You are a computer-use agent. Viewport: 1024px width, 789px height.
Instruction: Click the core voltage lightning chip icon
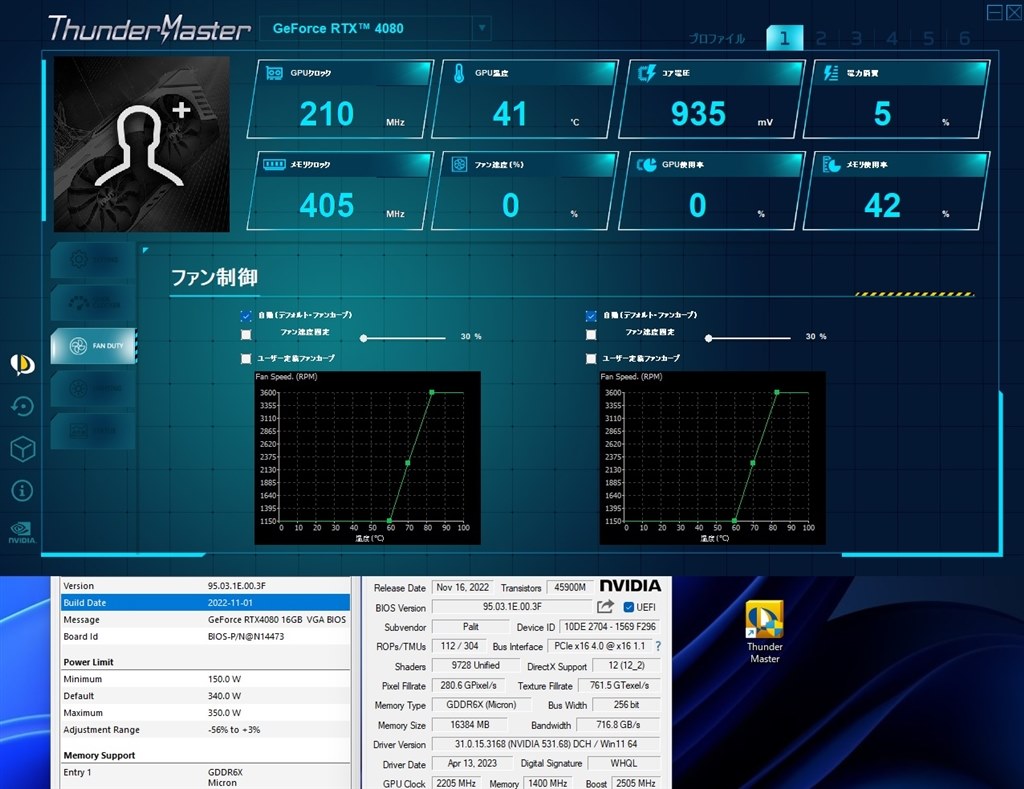click(646, 73)
